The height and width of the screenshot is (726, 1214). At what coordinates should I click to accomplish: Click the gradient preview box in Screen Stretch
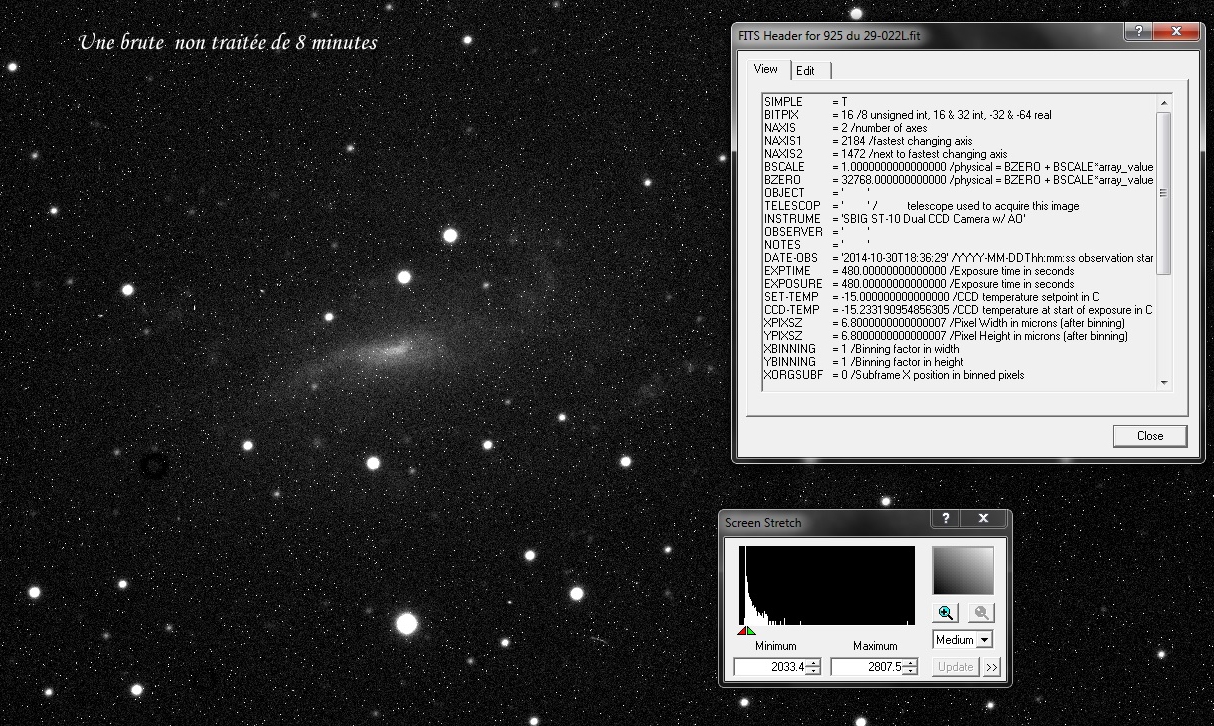coord(963,571)
